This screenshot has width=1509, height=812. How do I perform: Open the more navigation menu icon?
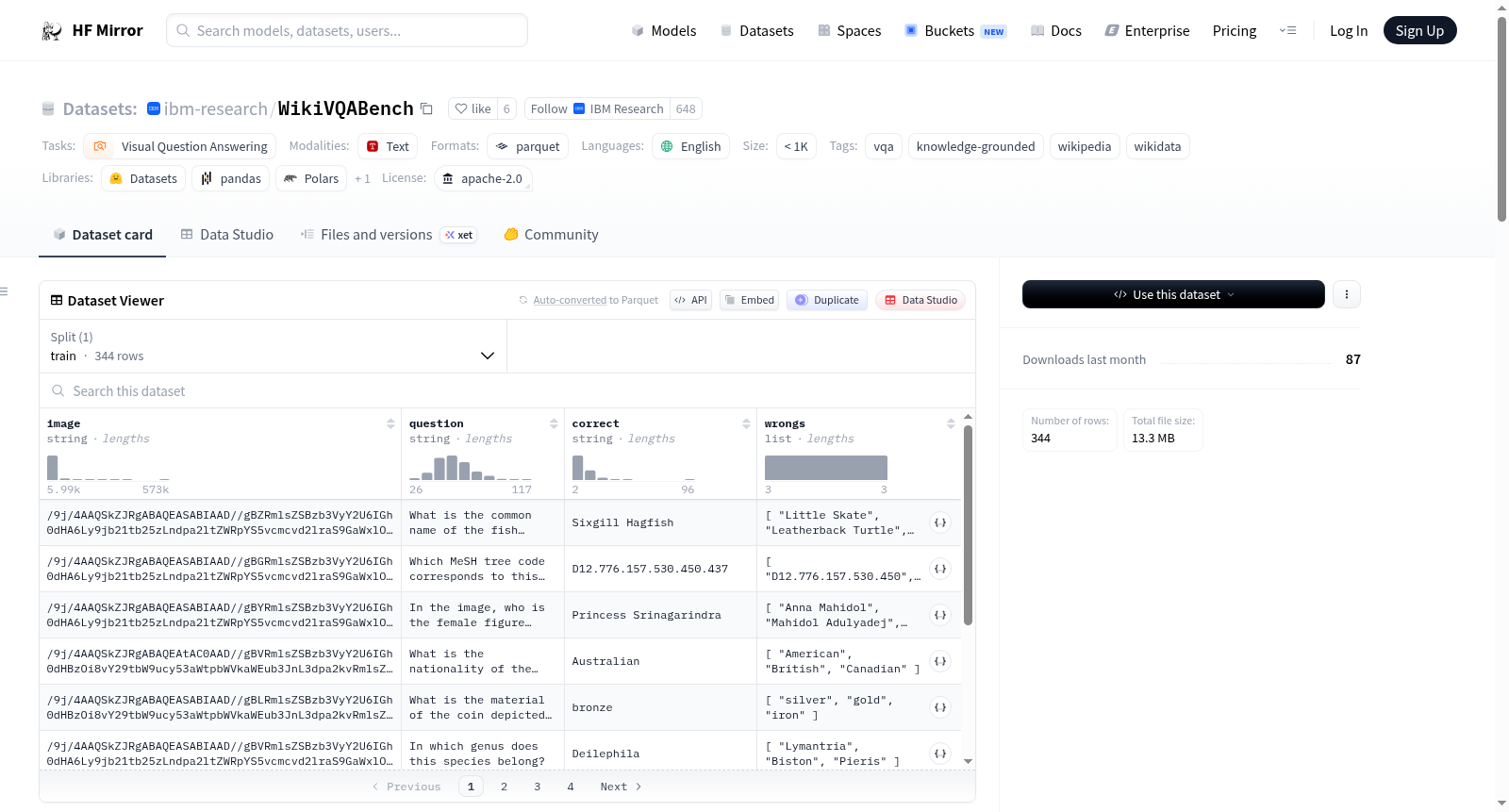[1287, 31]
